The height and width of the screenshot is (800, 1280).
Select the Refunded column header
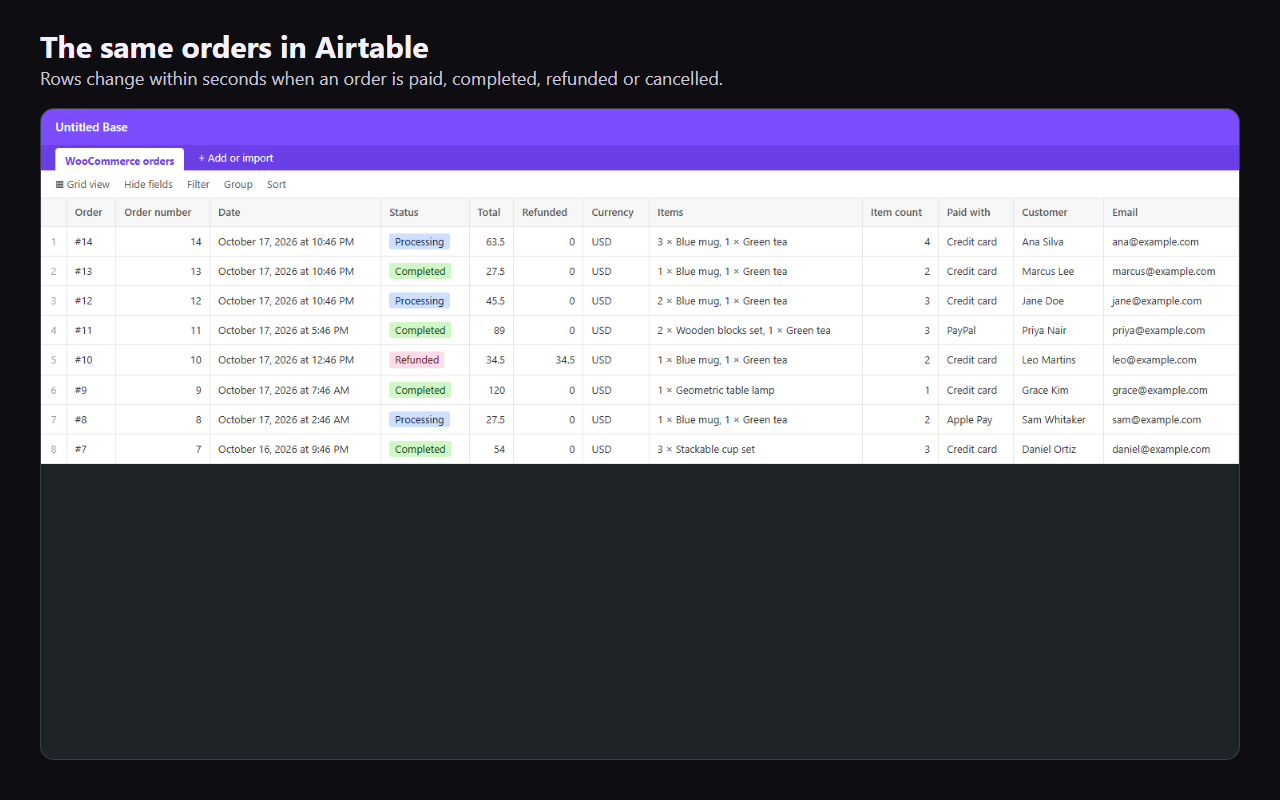pos(548,212)
